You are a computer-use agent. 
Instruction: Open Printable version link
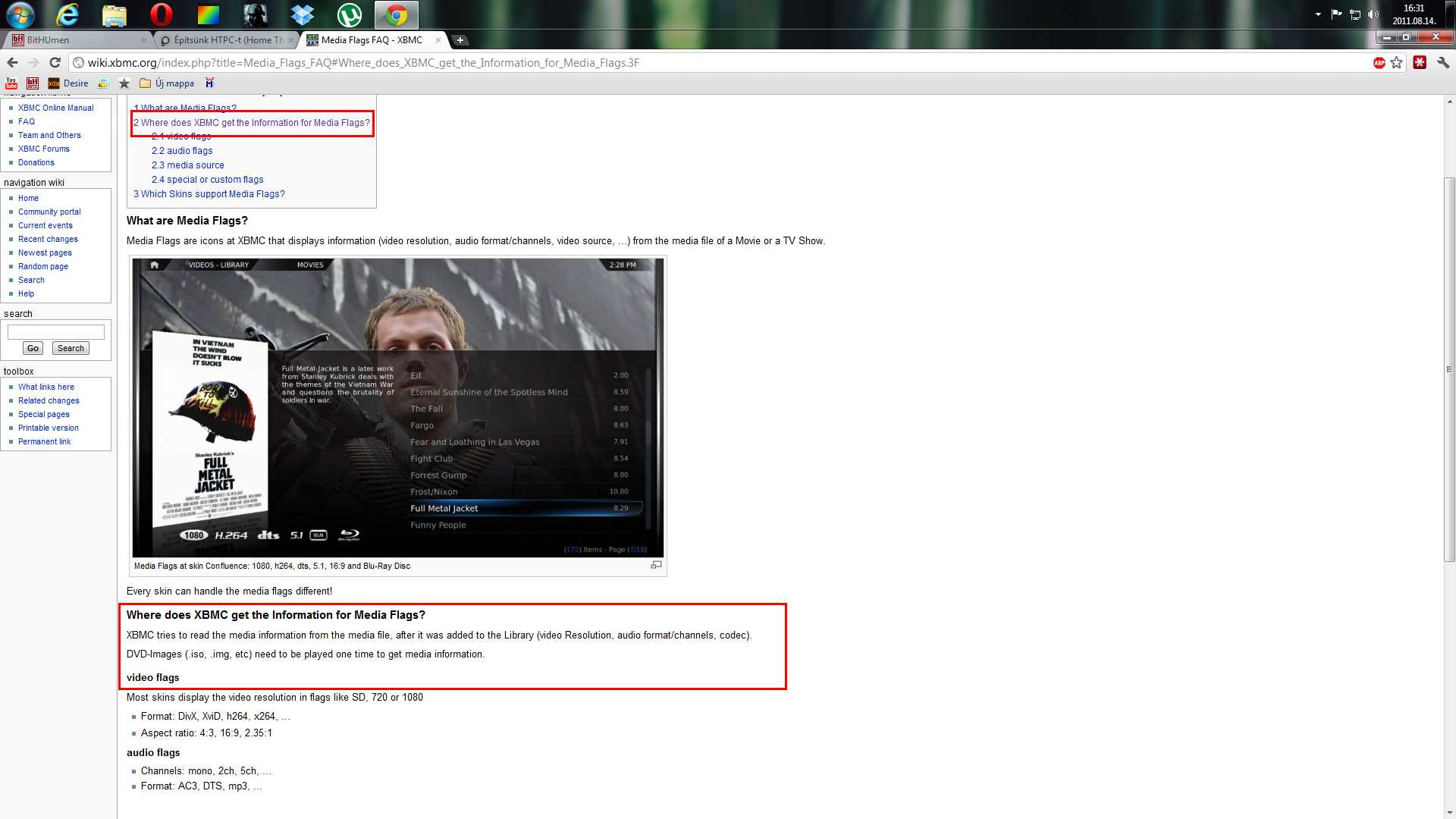click(49, 428)
